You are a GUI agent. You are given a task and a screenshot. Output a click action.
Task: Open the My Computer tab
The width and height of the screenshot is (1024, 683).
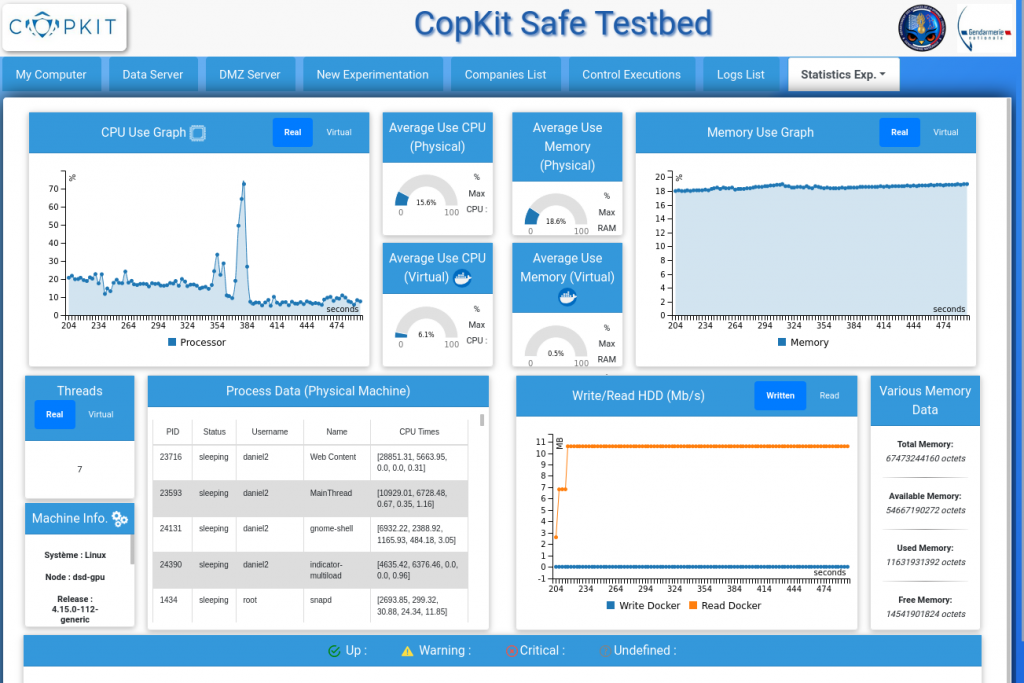tap(51, 74)
